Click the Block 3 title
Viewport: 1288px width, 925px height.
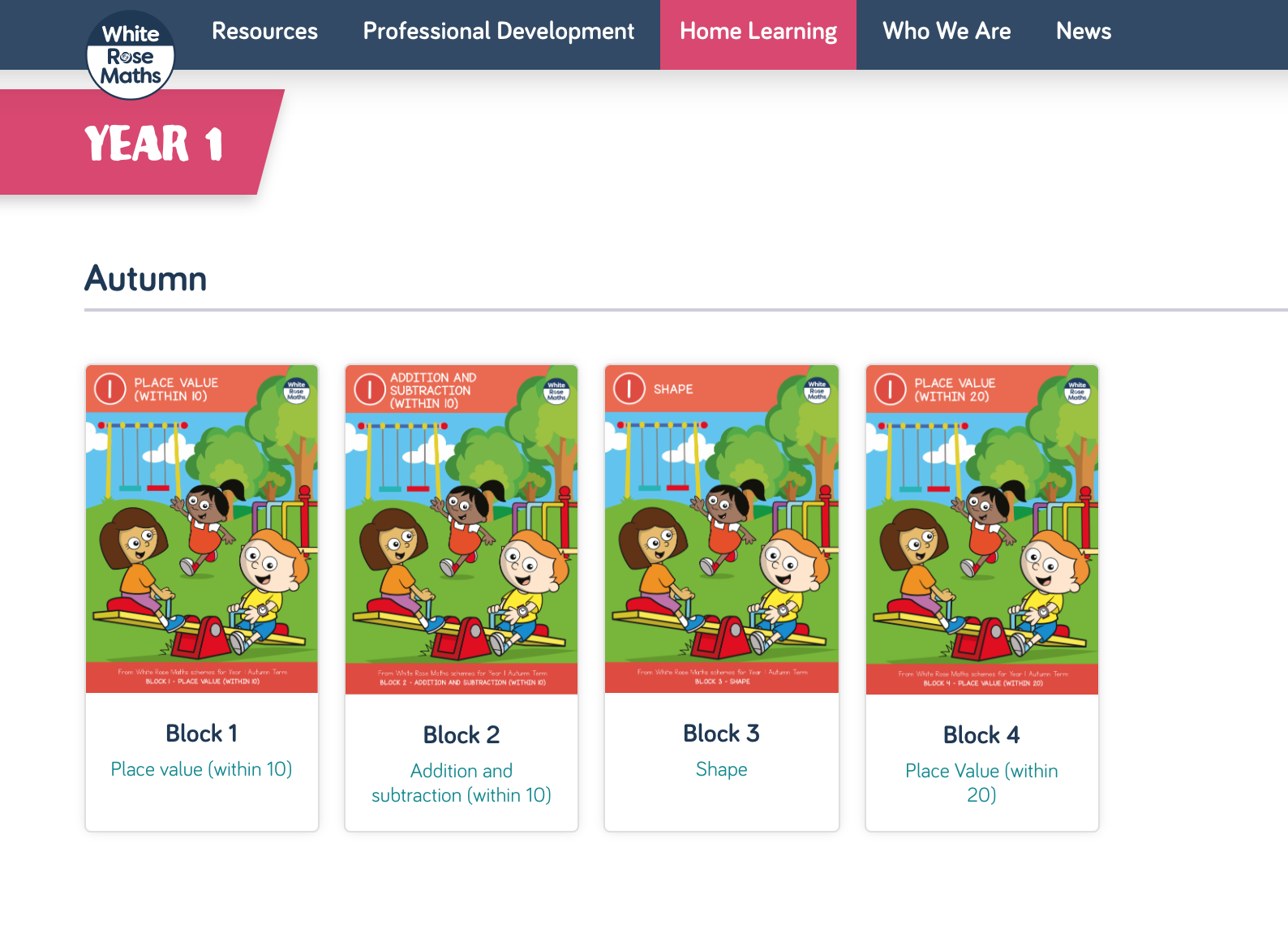722,734
